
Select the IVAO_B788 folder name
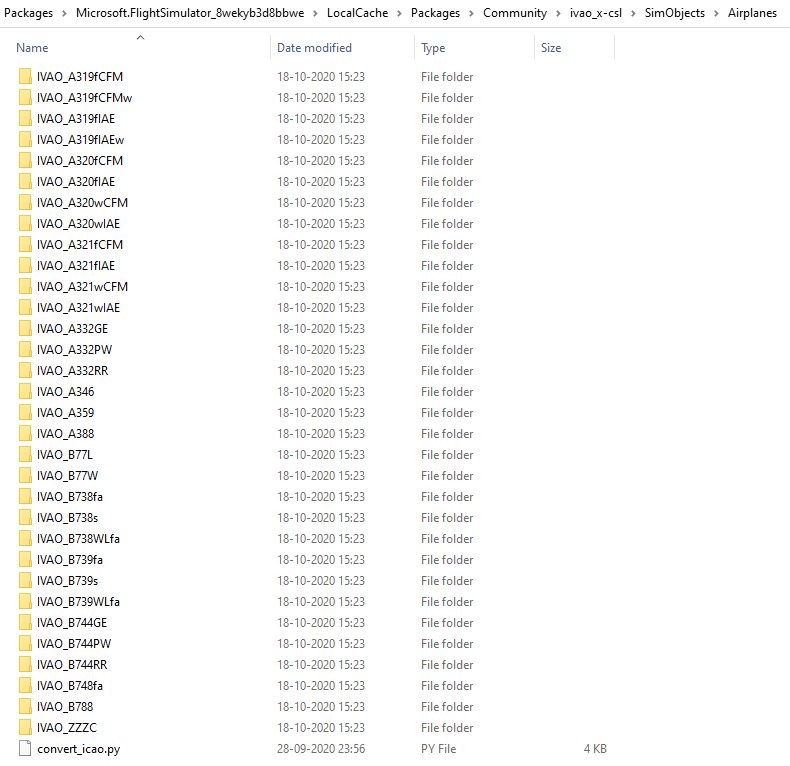pyautogui.click(x=65, y=707)
